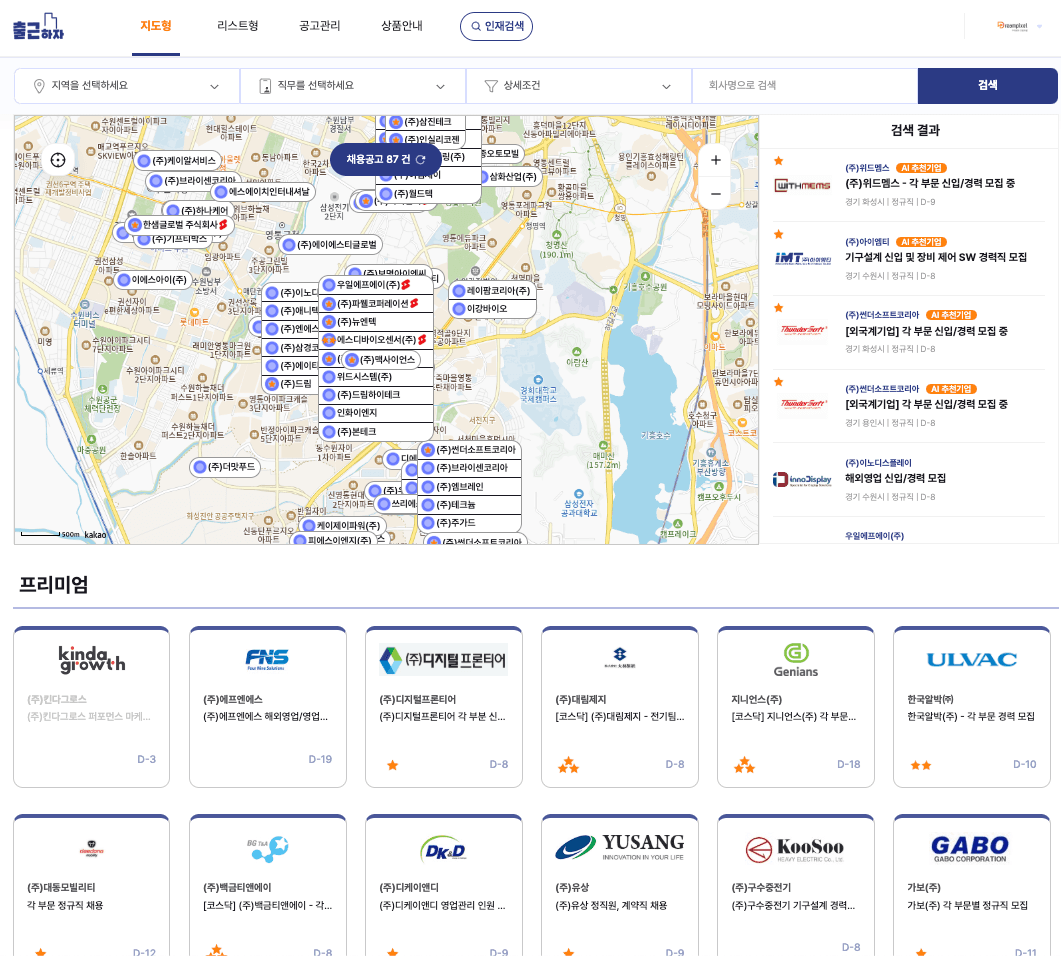1061x956 pixels.
Task: Open 기구설계 신입 및 장비 제어 SW listing
Action: (936, 257)
